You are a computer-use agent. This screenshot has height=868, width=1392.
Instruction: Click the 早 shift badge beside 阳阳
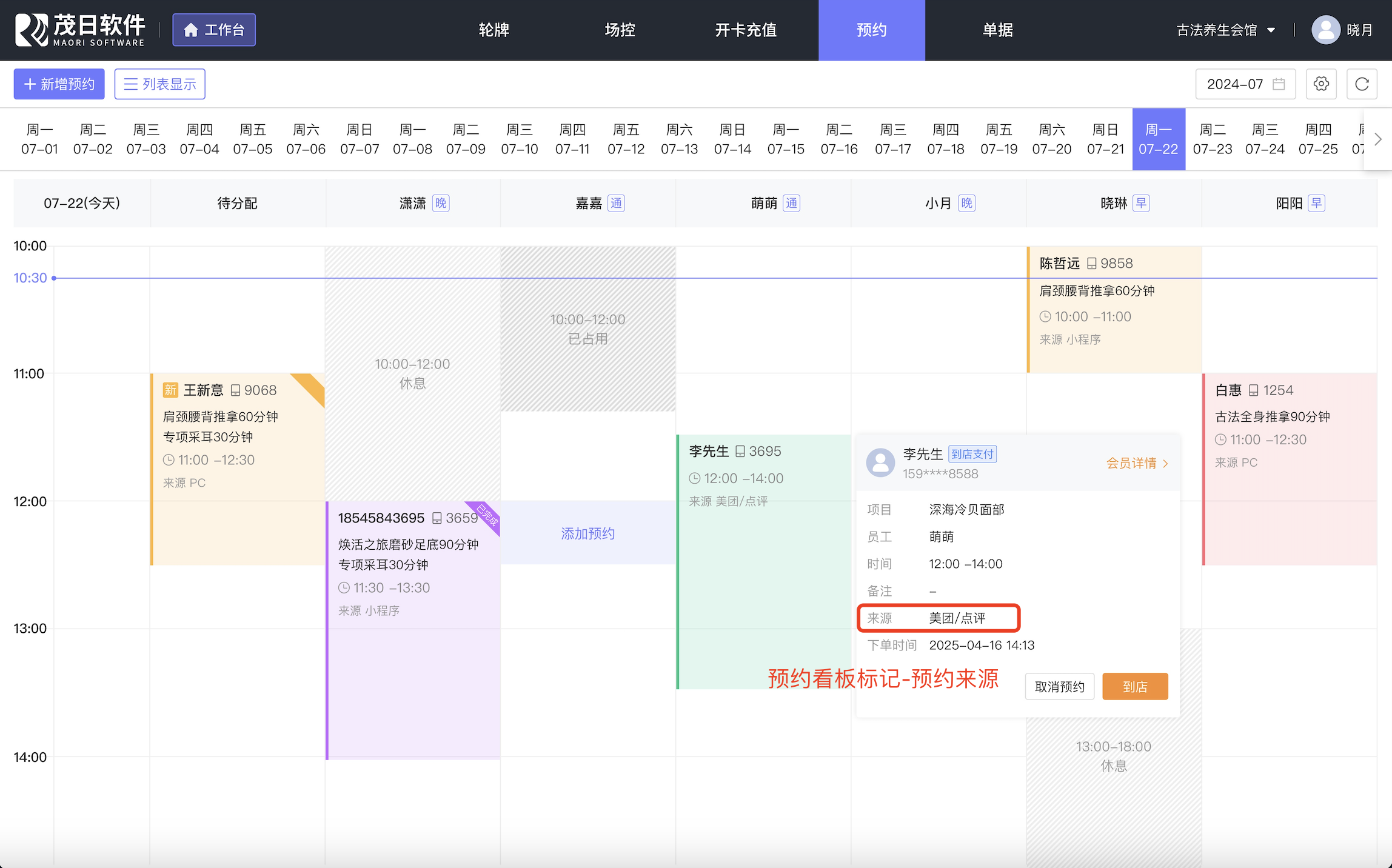point(1316,203)
